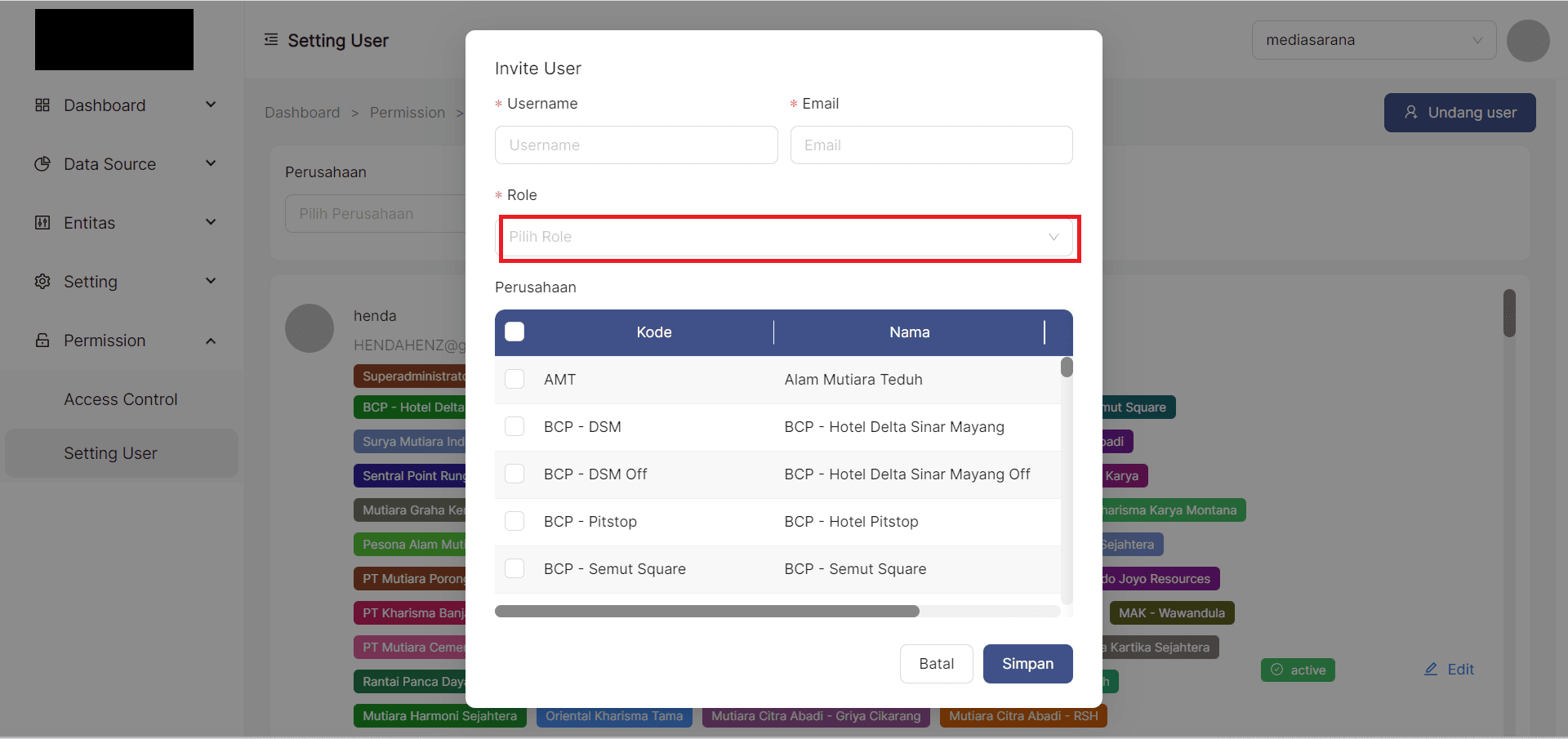The image size is (1568, 739).
Task: Click the Dashboard grid icon in sidebar
Action: pyautogui.click(x=42, y=105)
